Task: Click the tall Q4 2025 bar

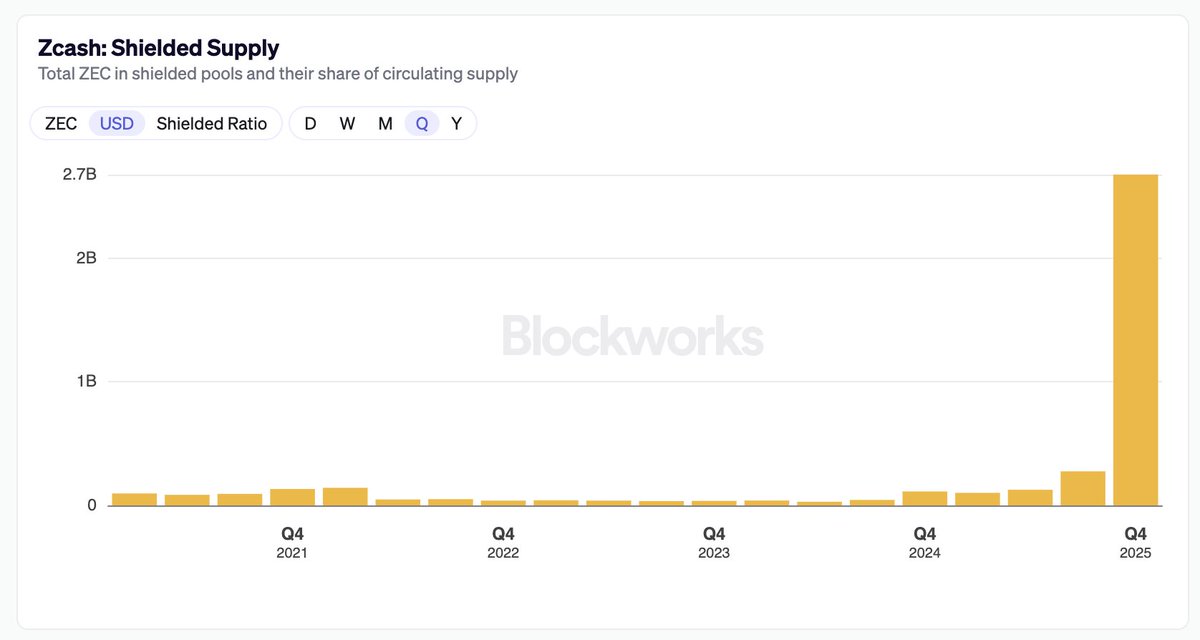Action: tap(1135, 340)
